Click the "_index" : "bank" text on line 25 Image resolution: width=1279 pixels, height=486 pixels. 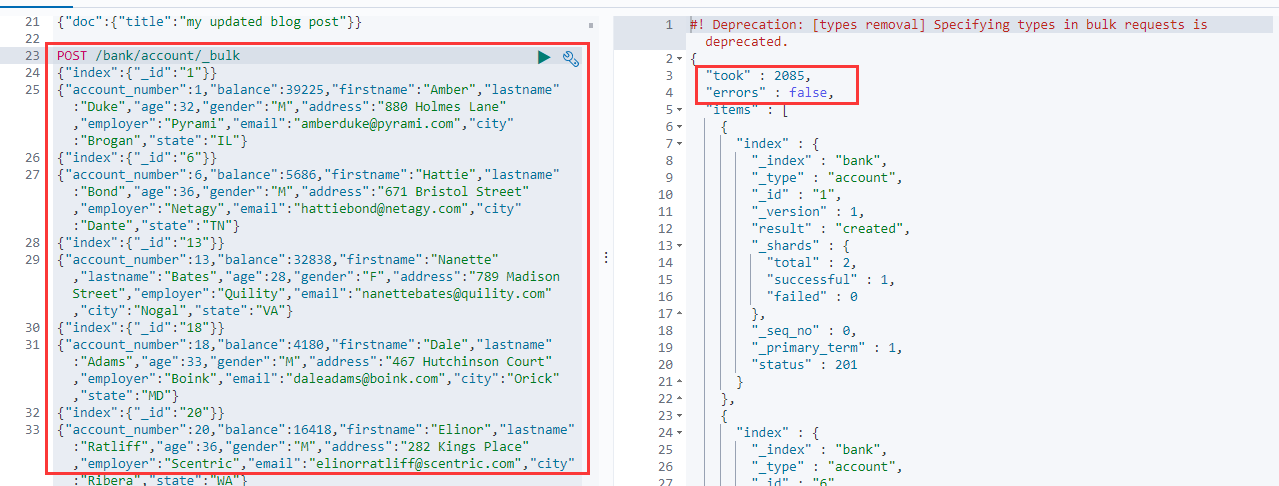tap(819, 450)
